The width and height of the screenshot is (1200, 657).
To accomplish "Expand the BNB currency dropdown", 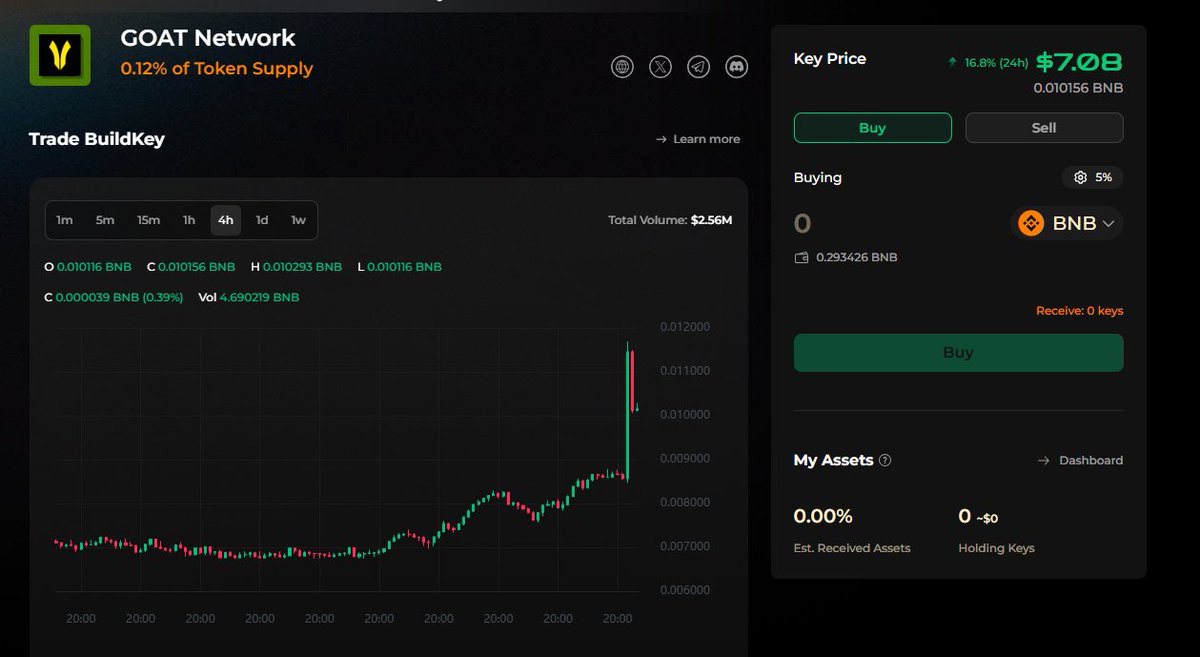I will 1067,224.
